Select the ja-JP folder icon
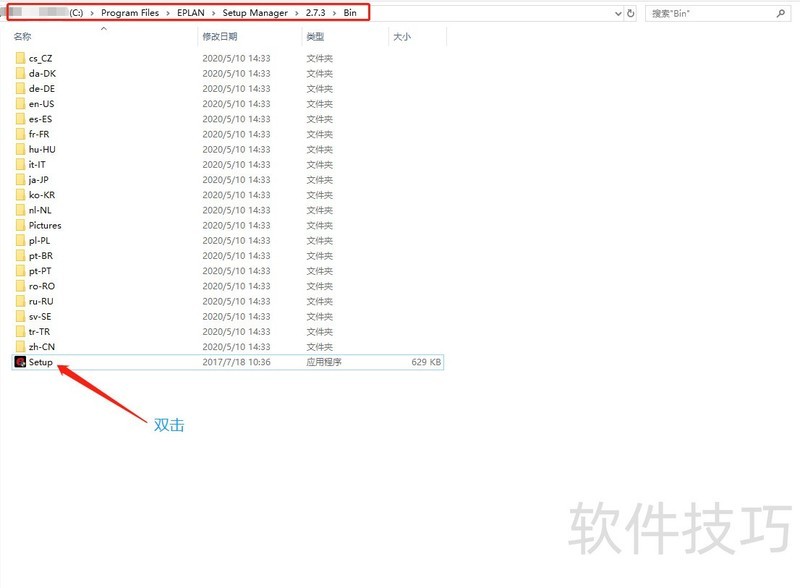 (x=20, y=180)
